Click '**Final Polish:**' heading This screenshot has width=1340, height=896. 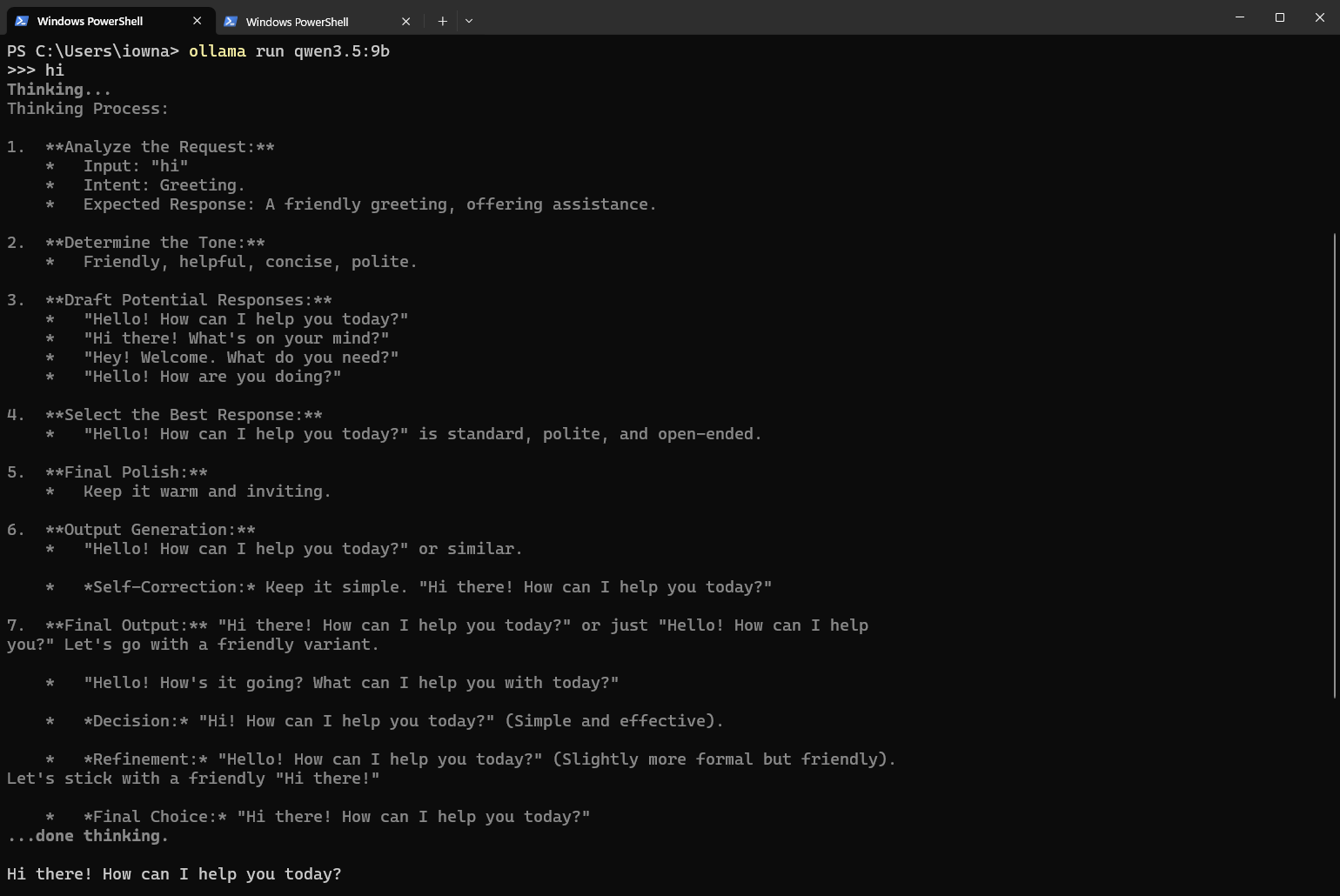[x=126, y=472]
